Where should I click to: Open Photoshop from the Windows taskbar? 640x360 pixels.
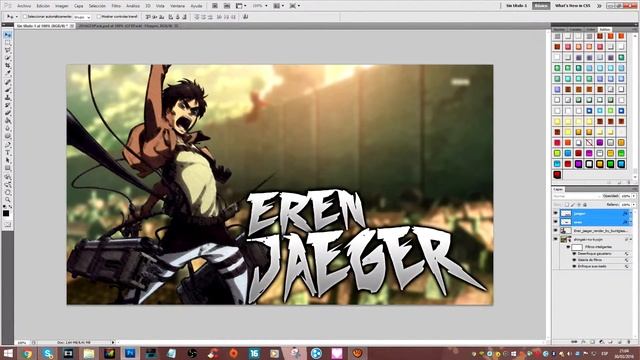pos(130,353)
